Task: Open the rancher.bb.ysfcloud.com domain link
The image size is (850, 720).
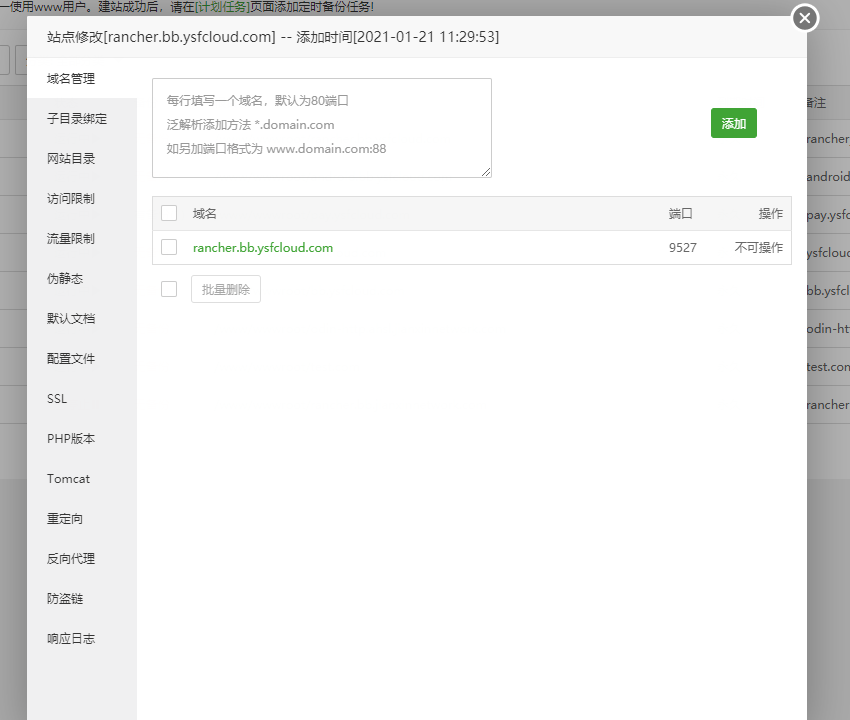Action: point(264,247)
